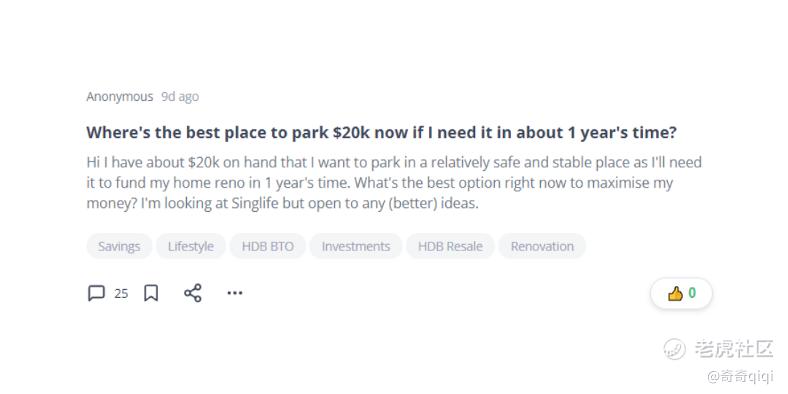Screen dimensions: 788x394
Task: Bookmark this post with the bookmark icon
Action: 151,293
